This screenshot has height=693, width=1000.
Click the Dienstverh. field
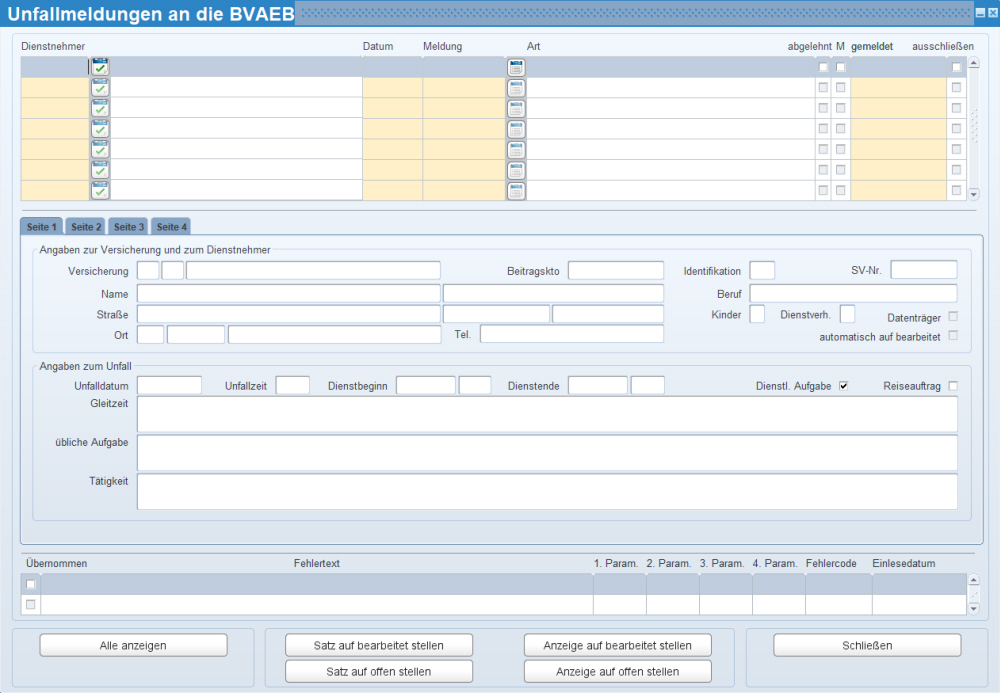click(848, 314)
